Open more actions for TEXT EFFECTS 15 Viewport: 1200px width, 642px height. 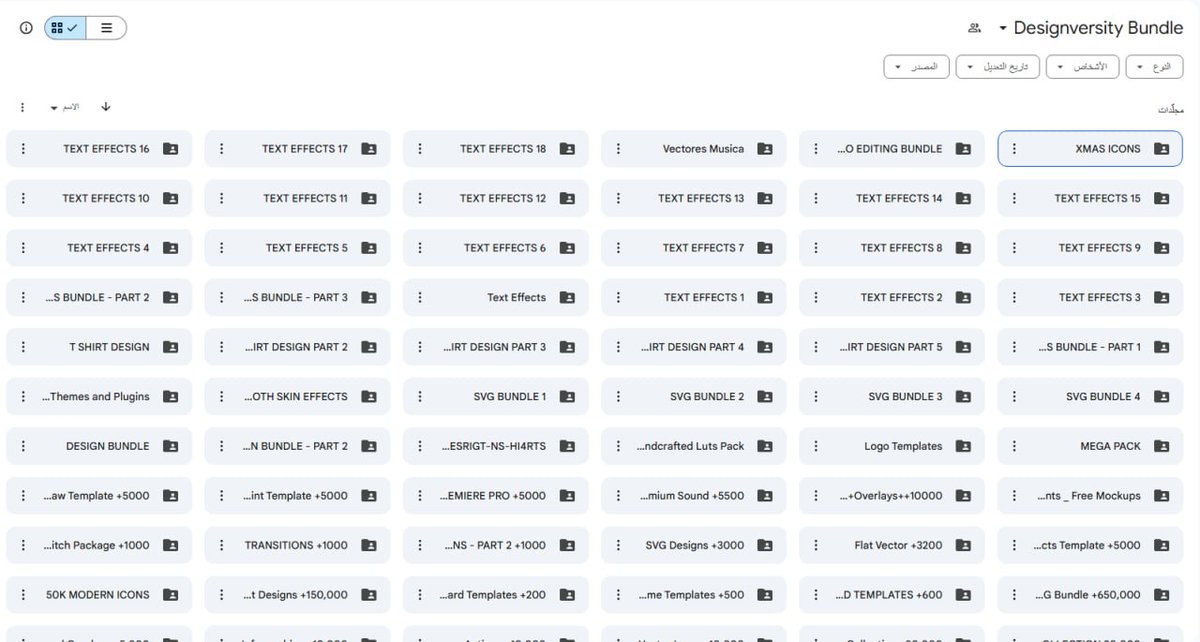[x=1014, y=198]
